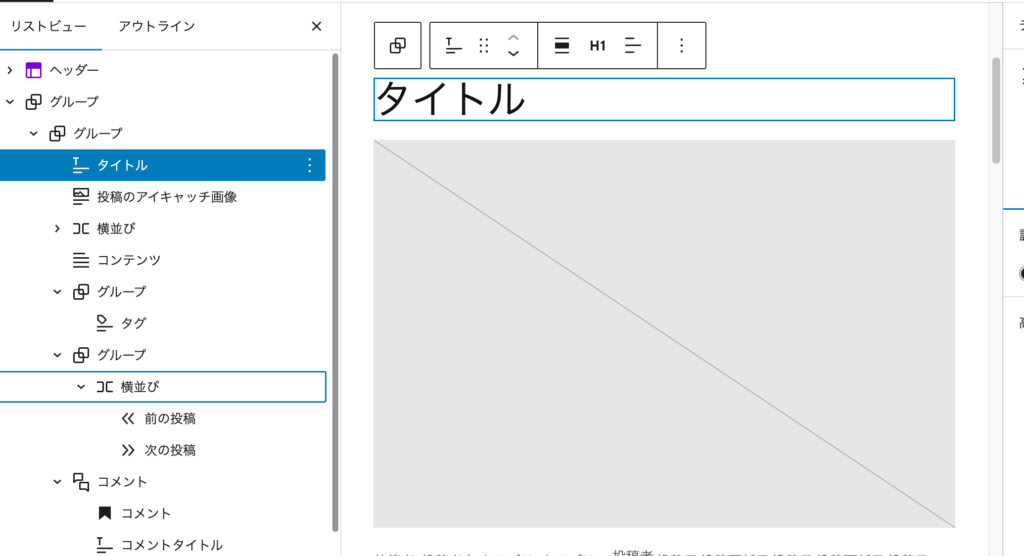Collapse the コメント block in list

(x=57, y=482)
